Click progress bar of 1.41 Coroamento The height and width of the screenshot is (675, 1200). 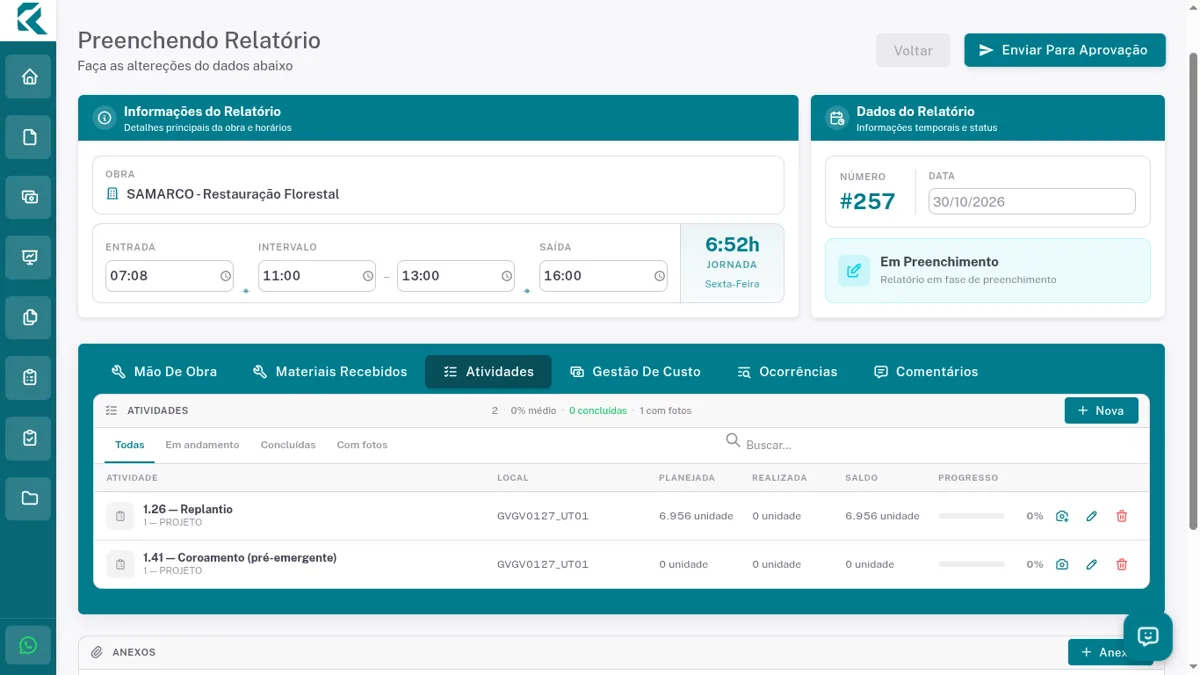(x=971, y=564)
